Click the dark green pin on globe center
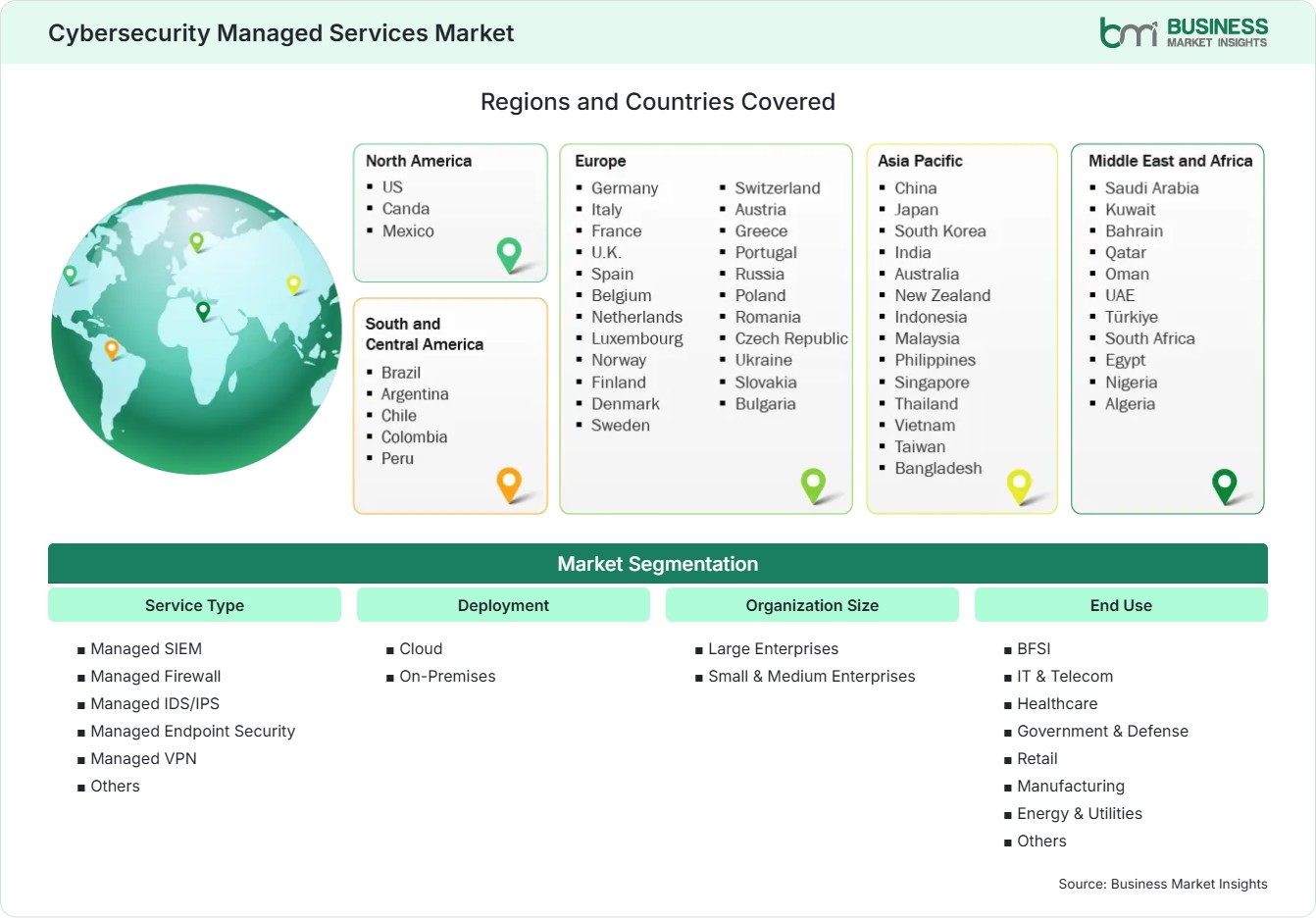The width and height of the screenshot is (1316, 918). point(203,311)
